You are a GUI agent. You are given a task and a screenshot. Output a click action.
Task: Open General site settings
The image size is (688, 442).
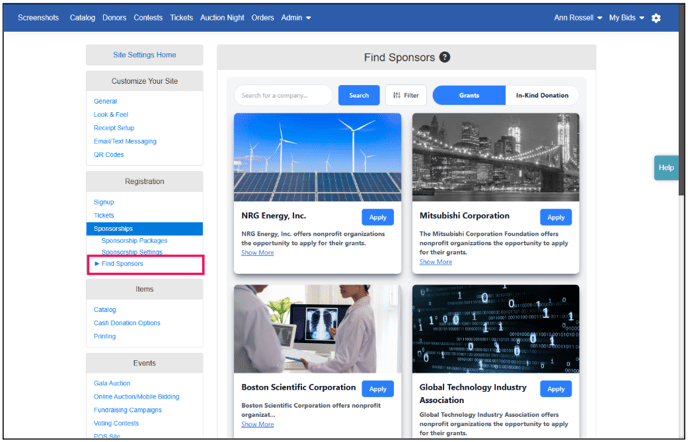[105, 101]
